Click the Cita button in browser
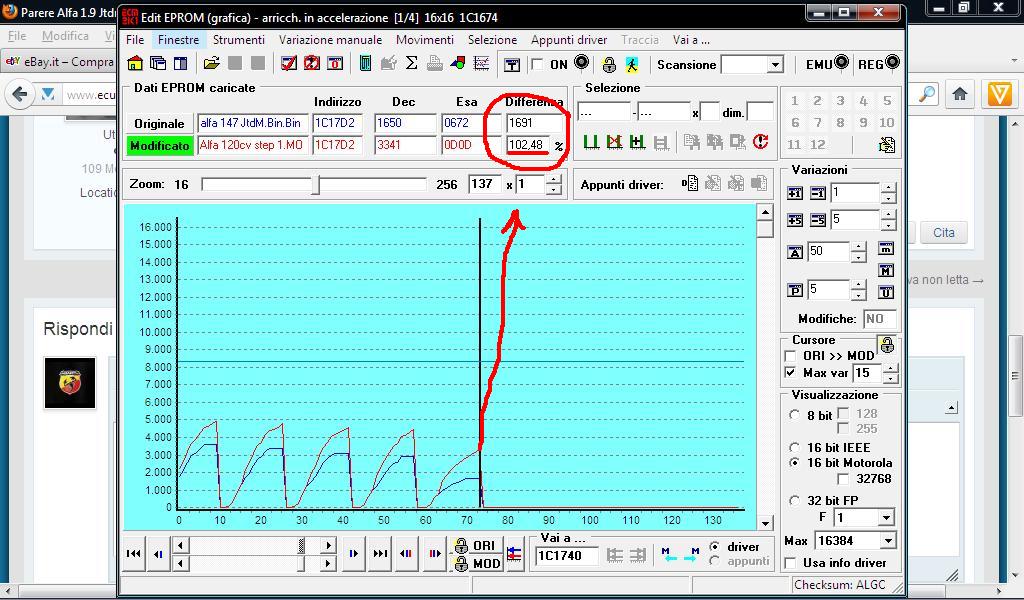1024x600 pixels. [x=943, y=232]
